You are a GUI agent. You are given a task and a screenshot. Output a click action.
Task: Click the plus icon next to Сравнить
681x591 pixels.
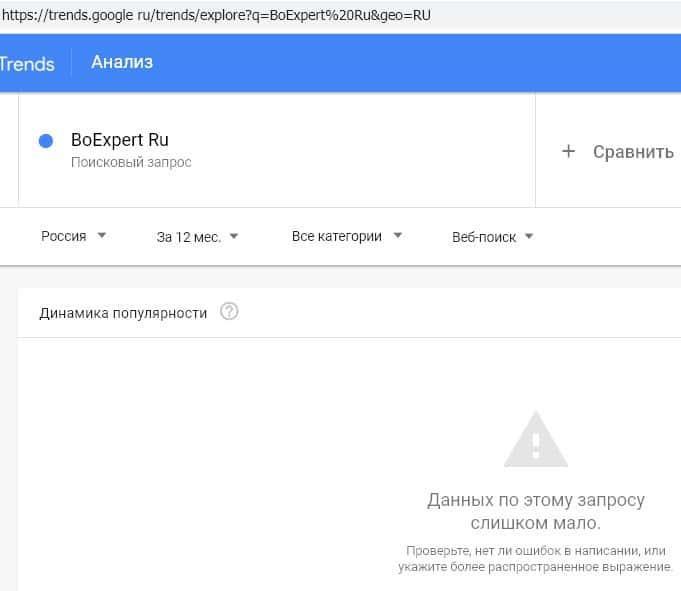(x=568, y=151)
